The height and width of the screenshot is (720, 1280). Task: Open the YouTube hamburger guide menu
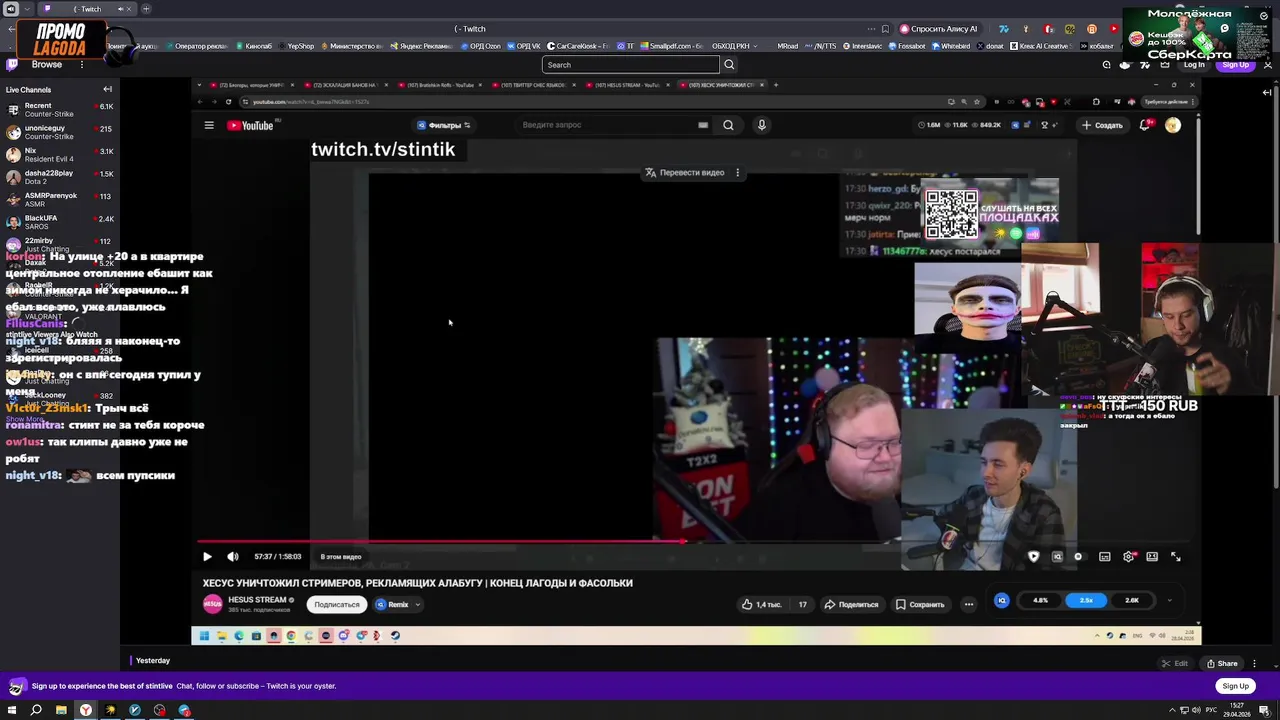[x=209, y=125]
